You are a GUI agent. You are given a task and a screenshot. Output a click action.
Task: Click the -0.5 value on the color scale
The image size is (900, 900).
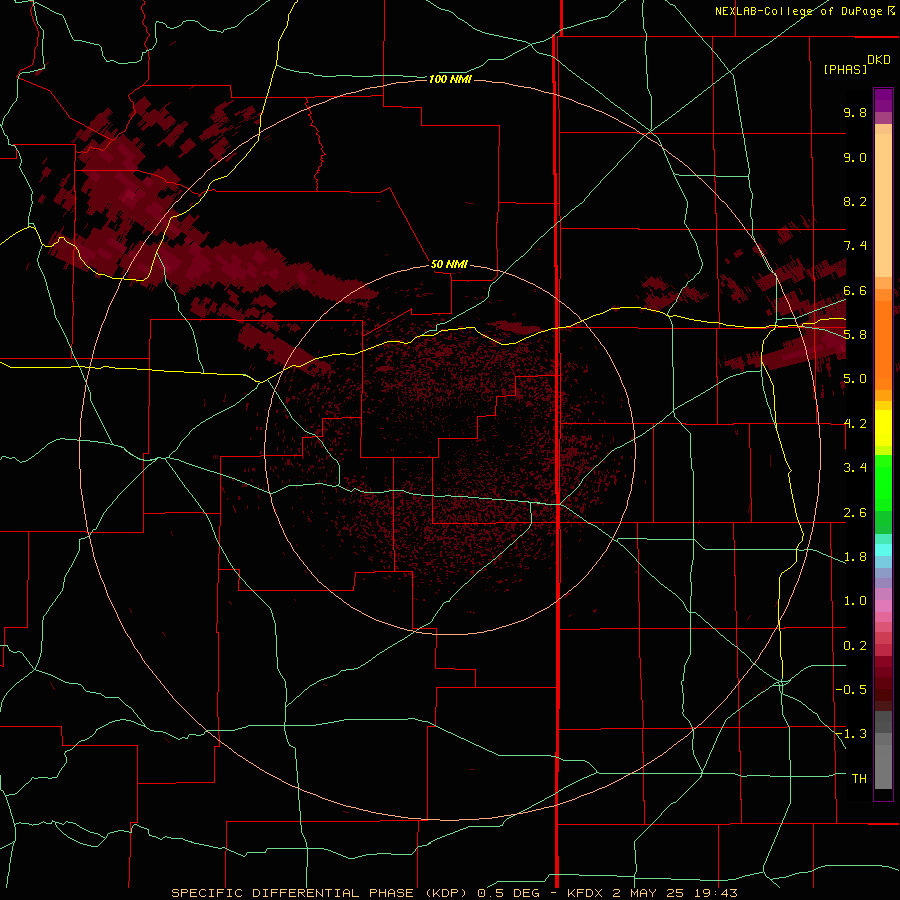click(x=851, y=690)
